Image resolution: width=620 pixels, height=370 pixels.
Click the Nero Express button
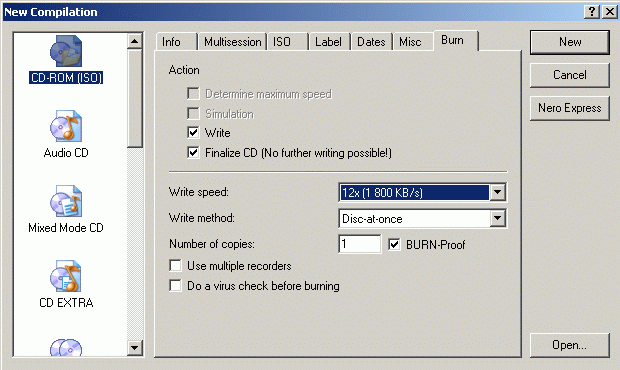(x=569, y=108)
